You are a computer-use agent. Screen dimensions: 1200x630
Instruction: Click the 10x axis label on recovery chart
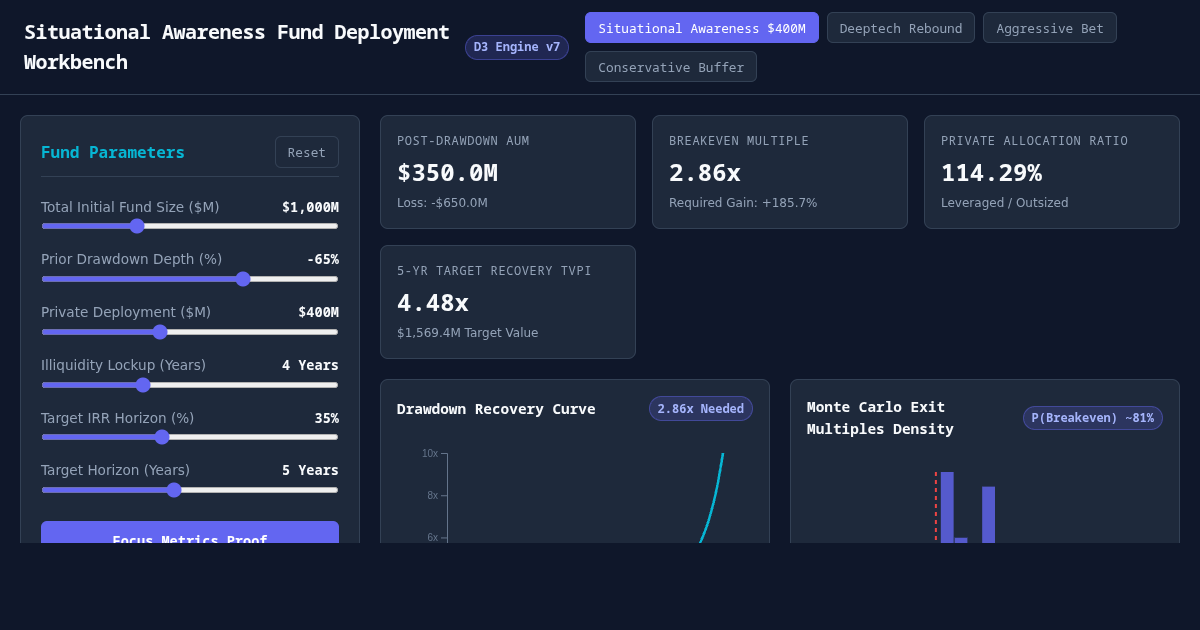point(430,454)
